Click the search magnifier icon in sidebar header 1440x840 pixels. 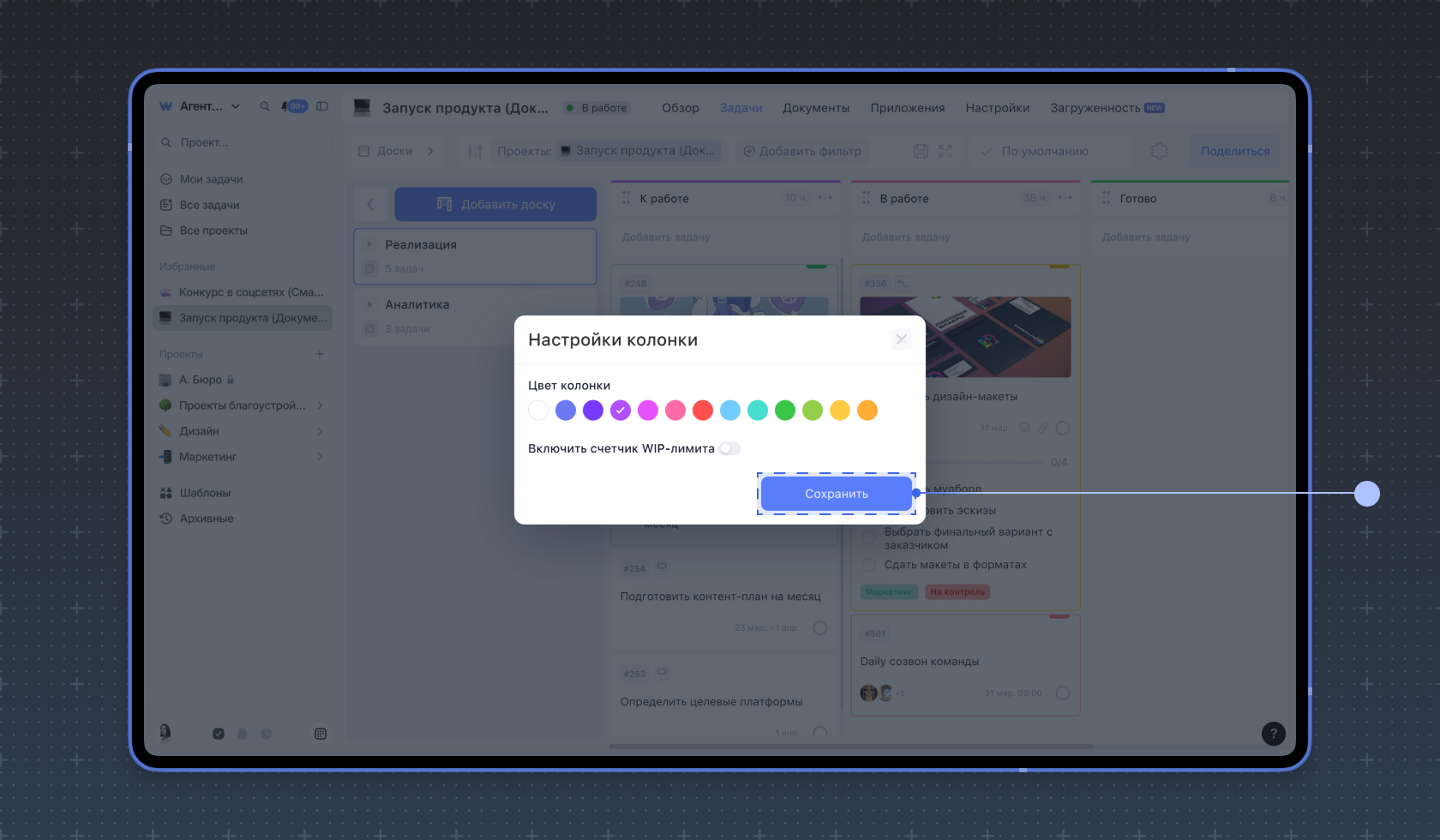point(265,107)
